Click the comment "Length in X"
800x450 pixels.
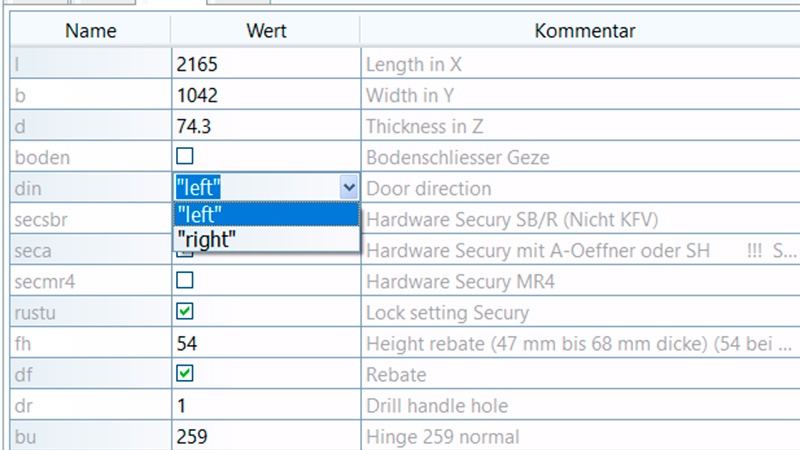tap(414, 65)
